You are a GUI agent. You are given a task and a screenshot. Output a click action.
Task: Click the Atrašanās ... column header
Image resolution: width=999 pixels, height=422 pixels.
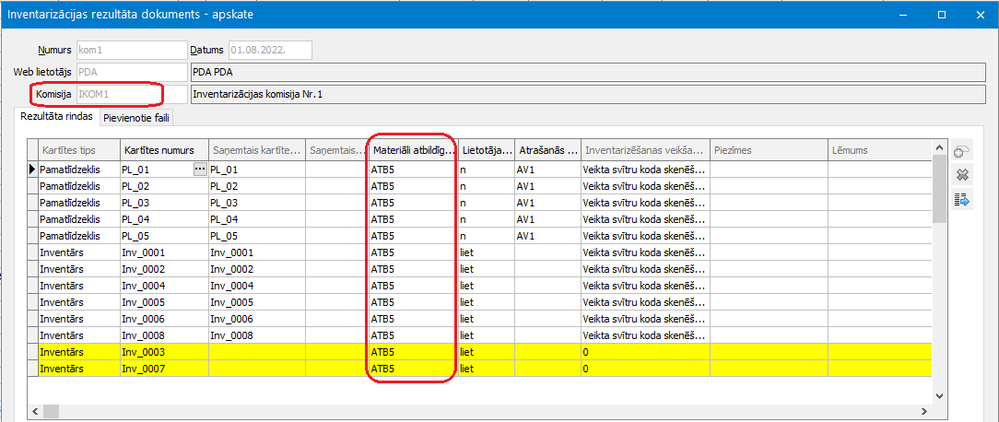(548, 150)
